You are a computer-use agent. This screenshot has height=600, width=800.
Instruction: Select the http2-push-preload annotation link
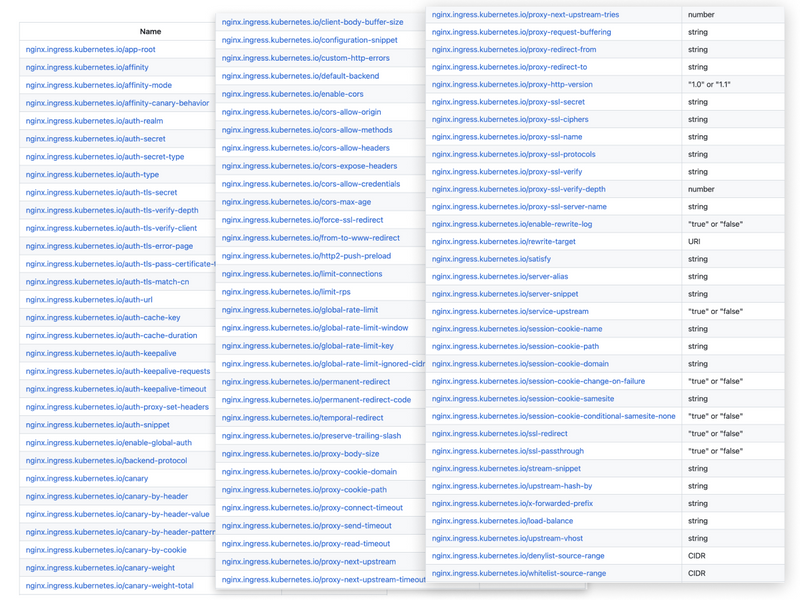(x=306, y=256)
